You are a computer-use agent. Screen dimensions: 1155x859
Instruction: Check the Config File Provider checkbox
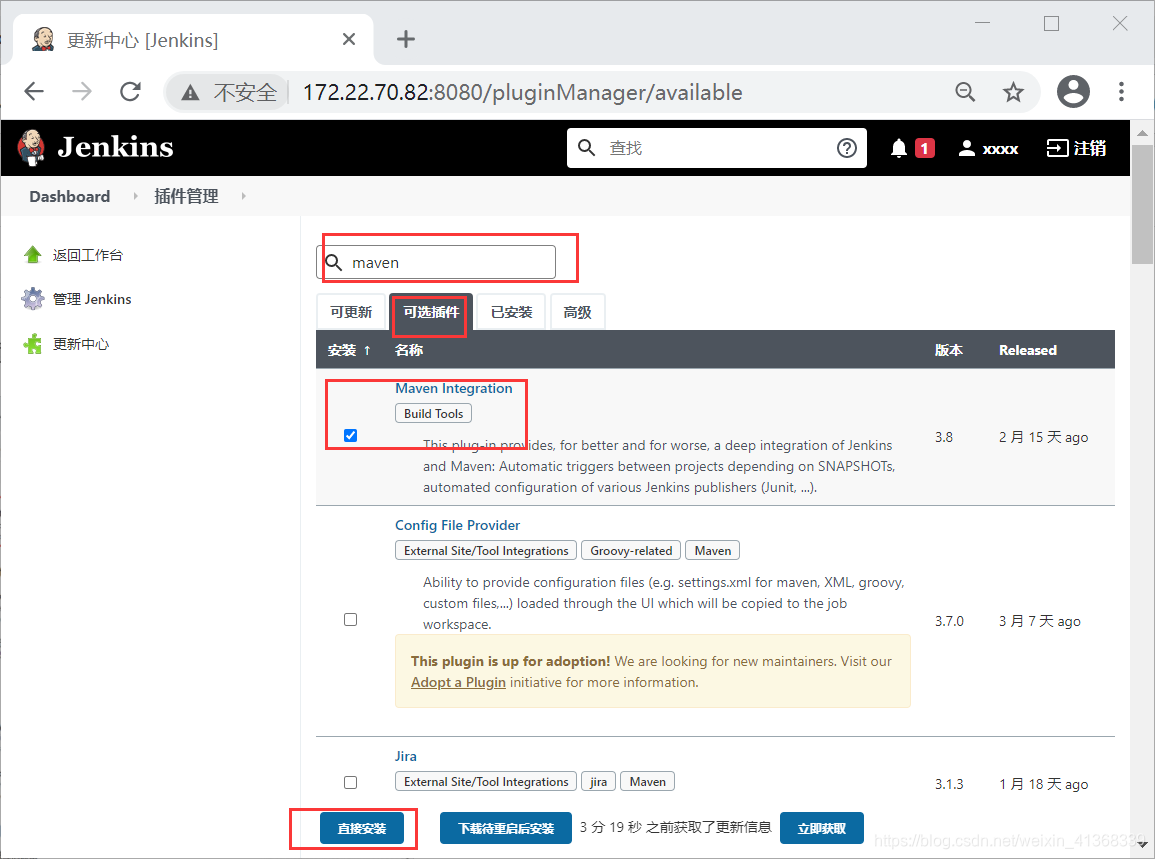coord(351,620)
